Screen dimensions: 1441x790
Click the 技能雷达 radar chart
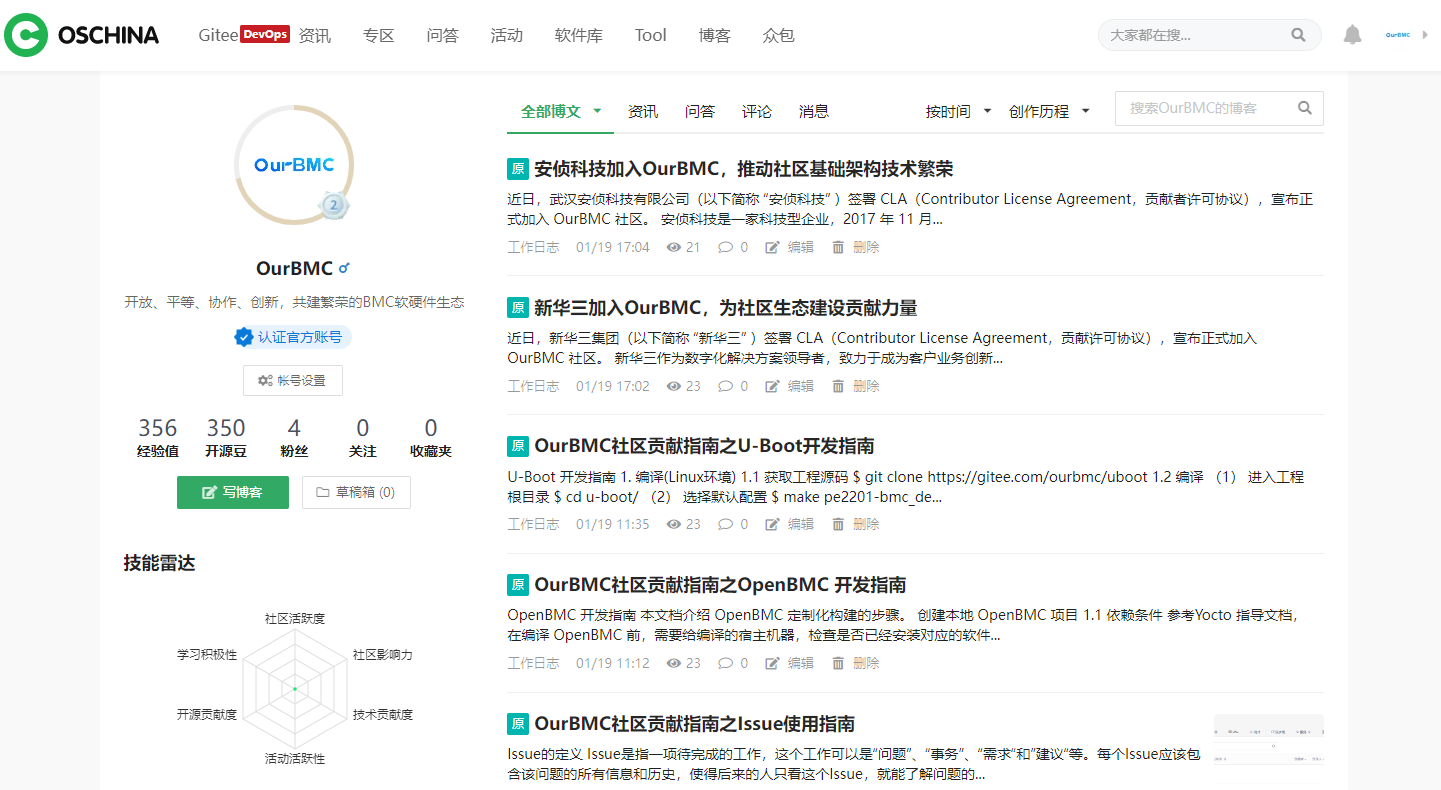295,688
